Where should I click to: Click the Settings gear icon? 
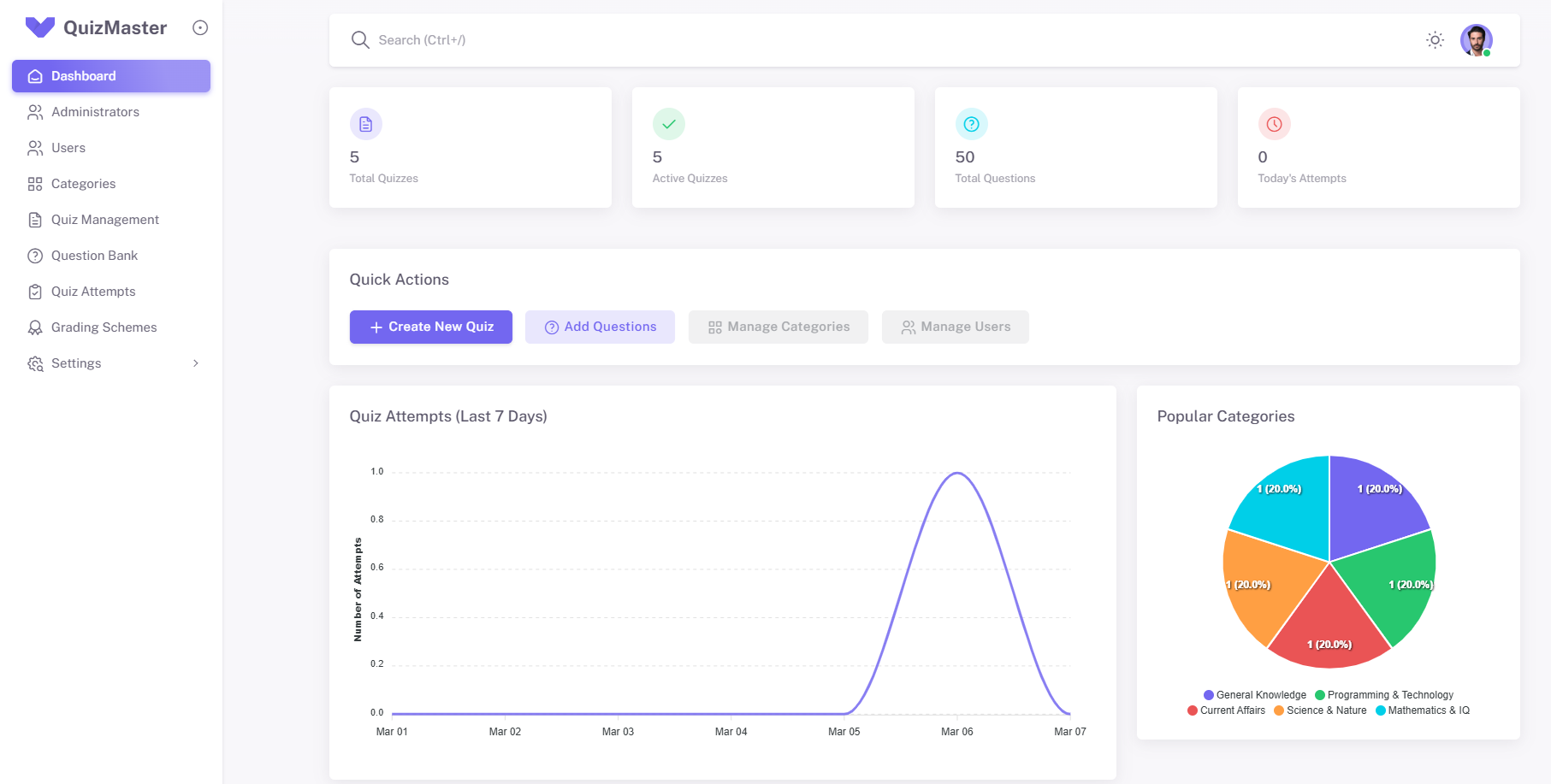[35, 363]
